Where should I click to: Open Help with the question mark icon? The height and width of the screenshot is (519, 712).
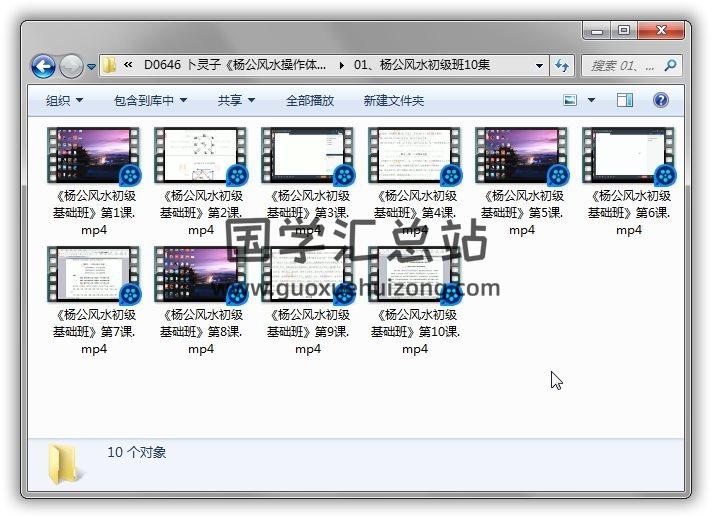(x=661, y=100)
